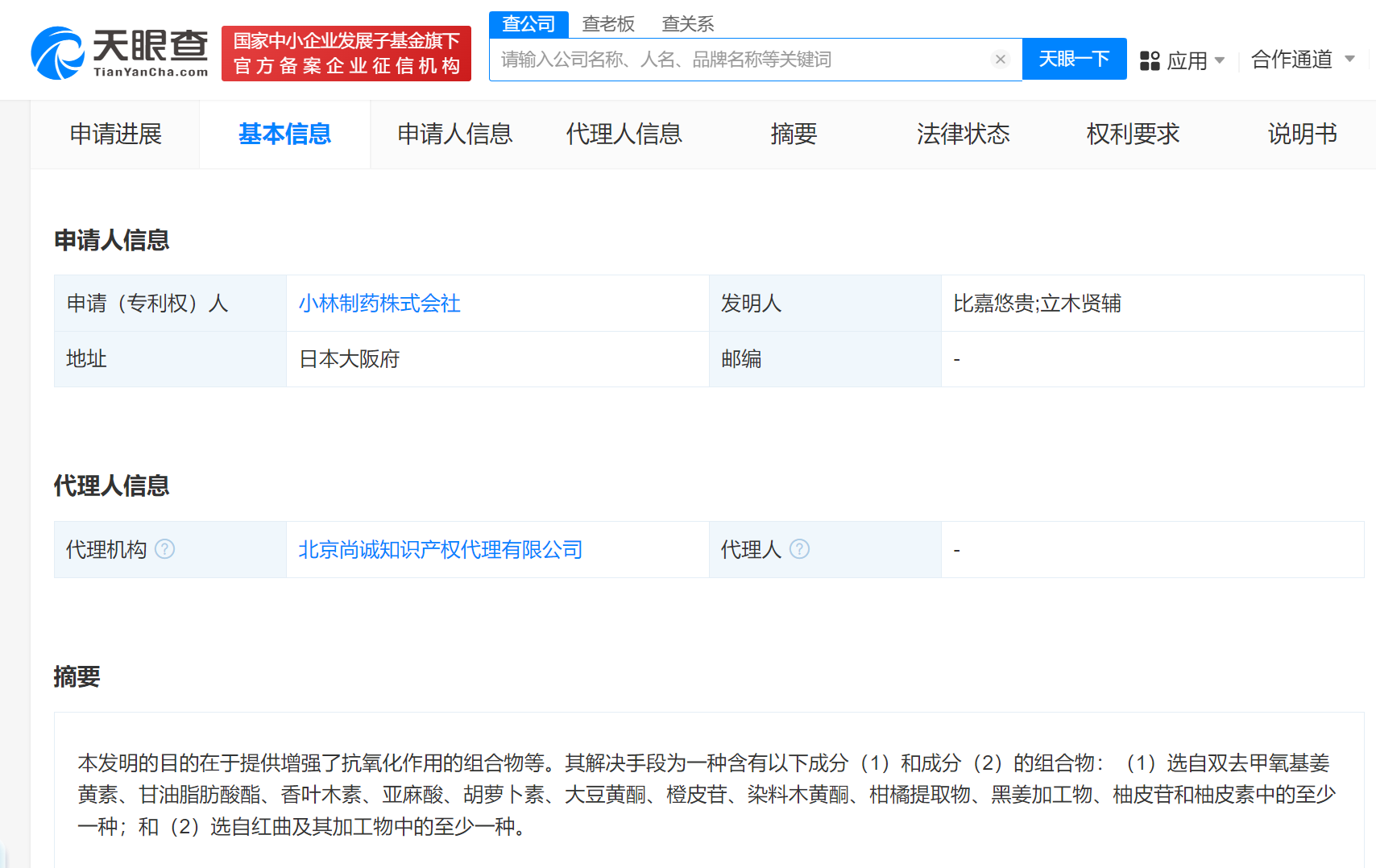Open the 法律状态 tab
Image resolution: width=1376 pixels, height=868 pixels.
click(x=963, y=134)
